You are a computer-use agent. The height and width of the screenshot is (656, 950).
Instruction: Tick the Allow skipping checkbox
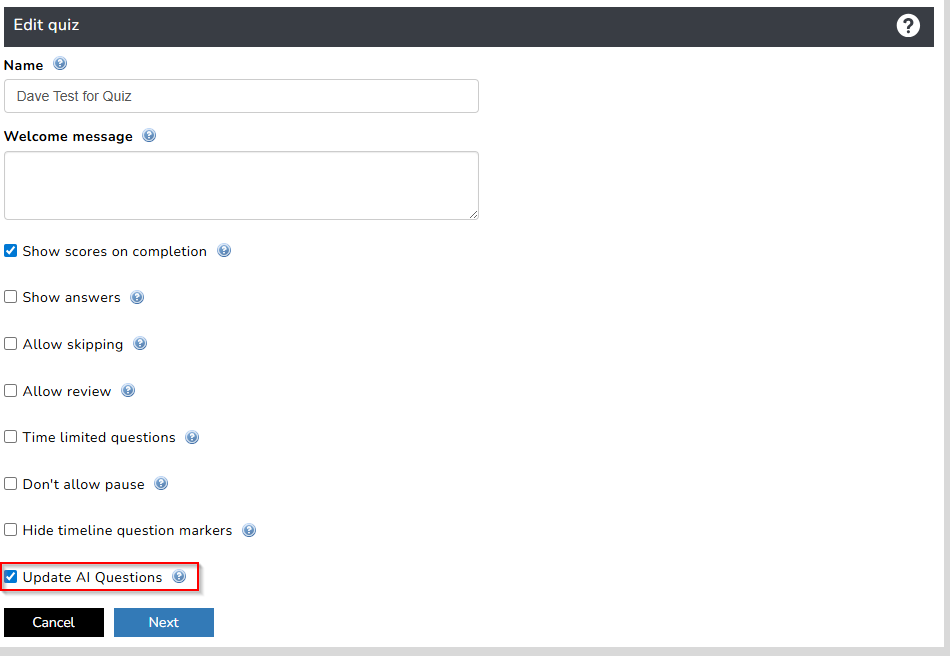coord(10,343)
